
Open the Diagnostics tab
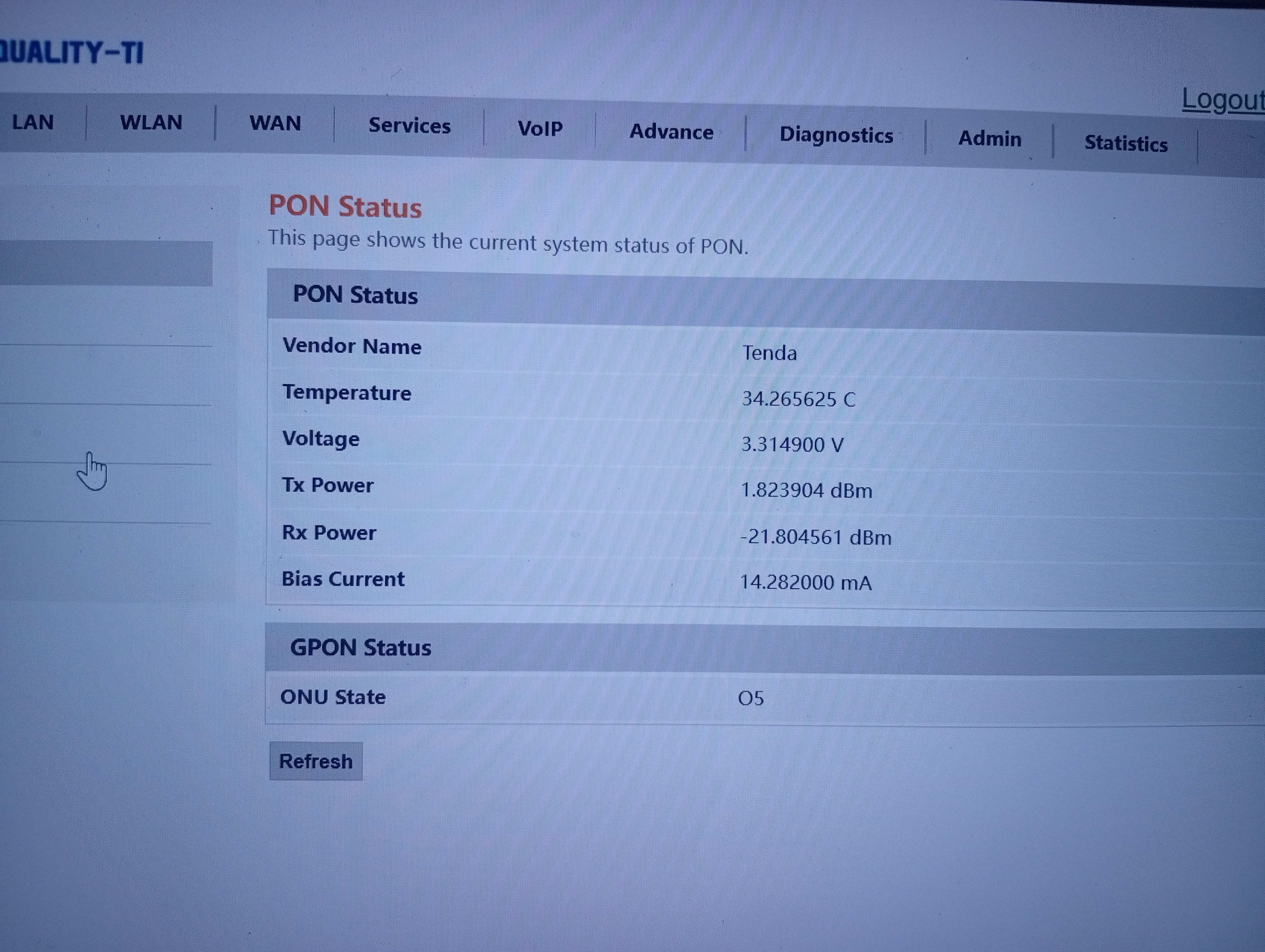[836, 135]
